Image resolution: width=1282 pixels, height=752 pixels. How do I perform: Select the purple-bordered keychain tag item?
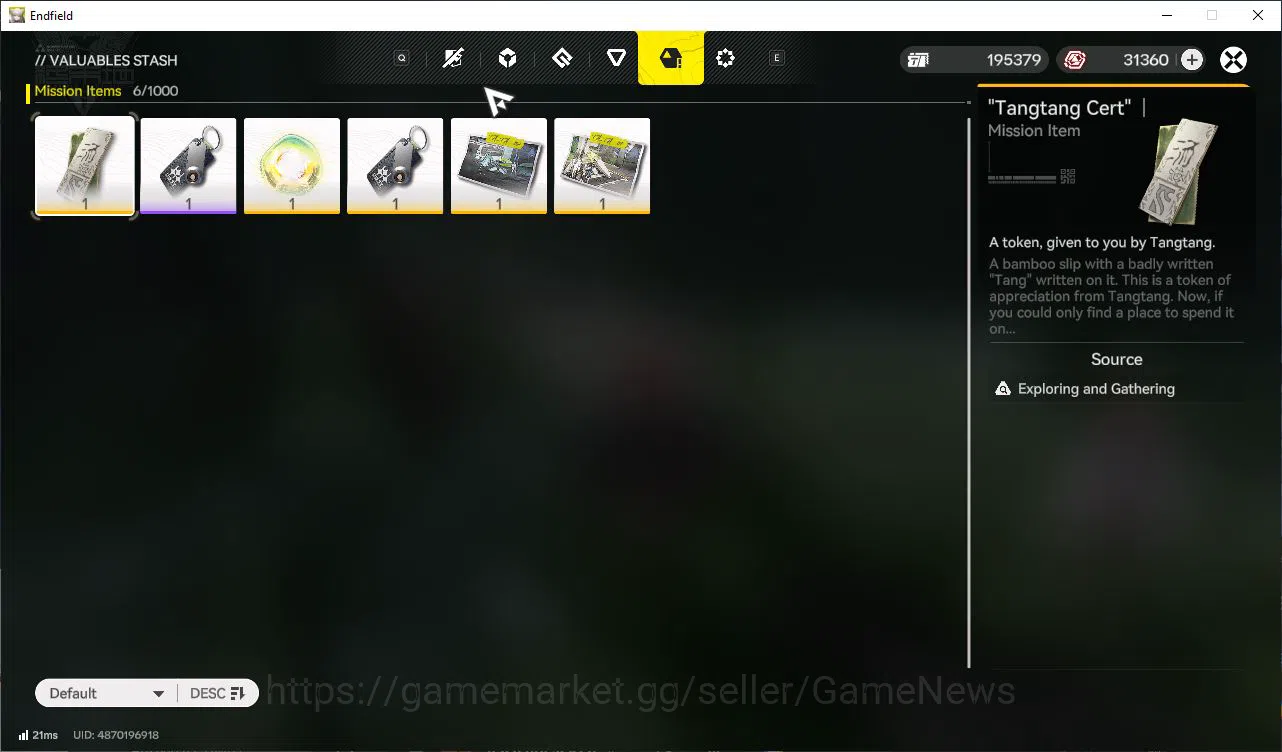[188, 166]
